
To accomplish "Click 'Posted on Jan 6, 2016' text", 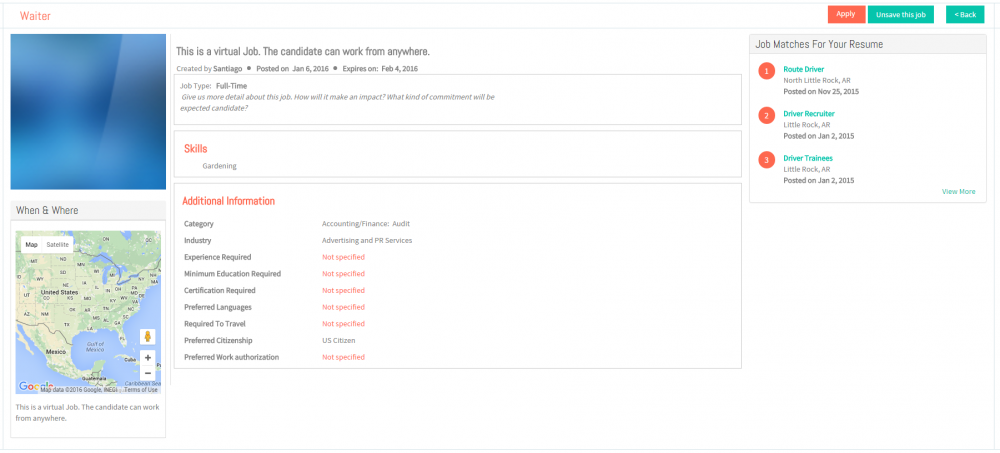I will (x=291, y=68).
